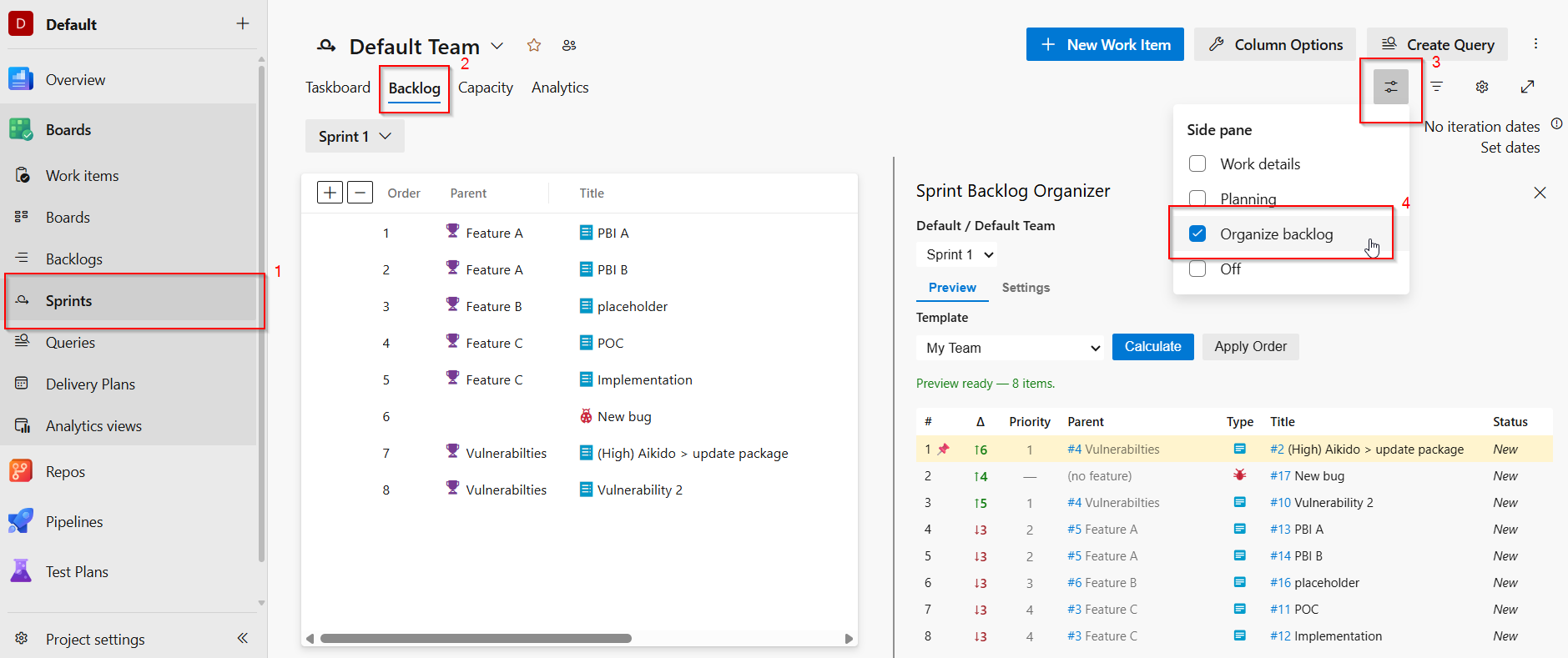The image size is (1568, 658).
Task: Click the Title column header in backlog
Action: [x=592, y=193]
